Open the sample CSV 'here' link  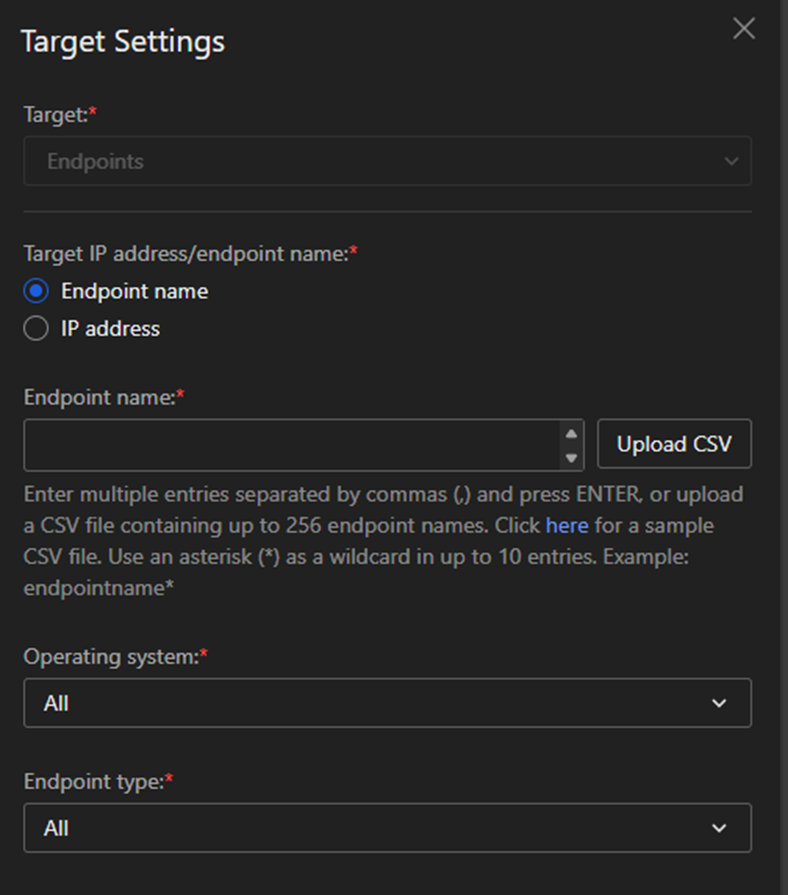click(x=567, y=525)
